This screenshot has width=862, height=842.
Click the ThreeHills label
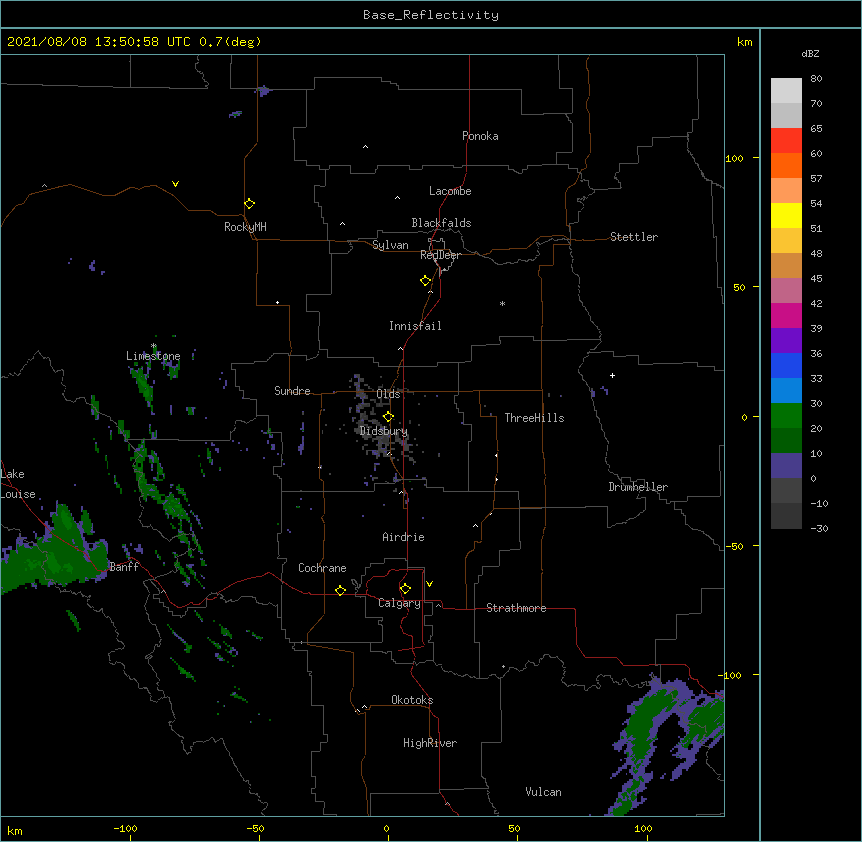click(x=534, y=418)
